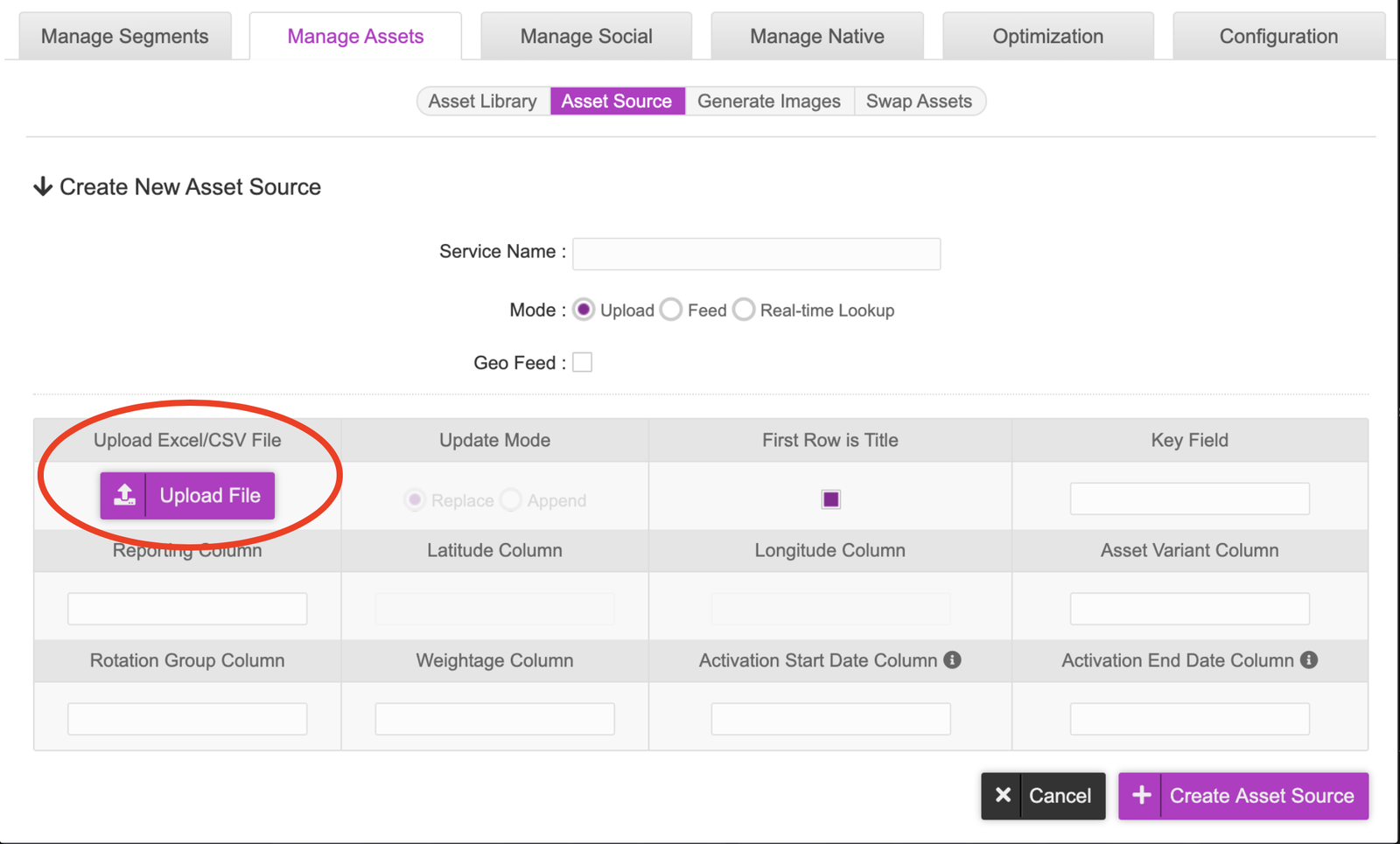Image resolution: width=1400 pixels, height=844 pixels.
Task: Open the Generate Images sub-tab
Action: tap(768, 101)
